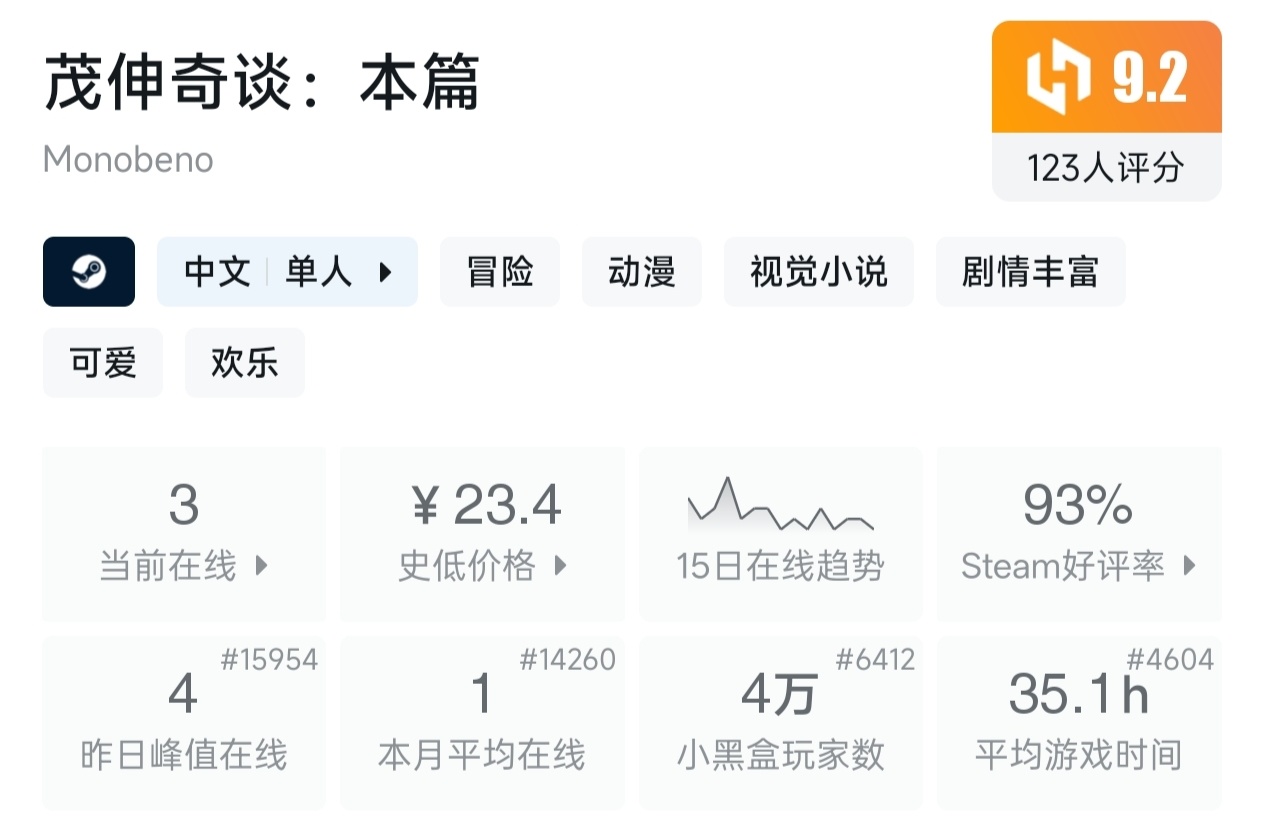Choose the 可爱 tag
Viewport: 1264px width, 827px height.
[103, 363]
